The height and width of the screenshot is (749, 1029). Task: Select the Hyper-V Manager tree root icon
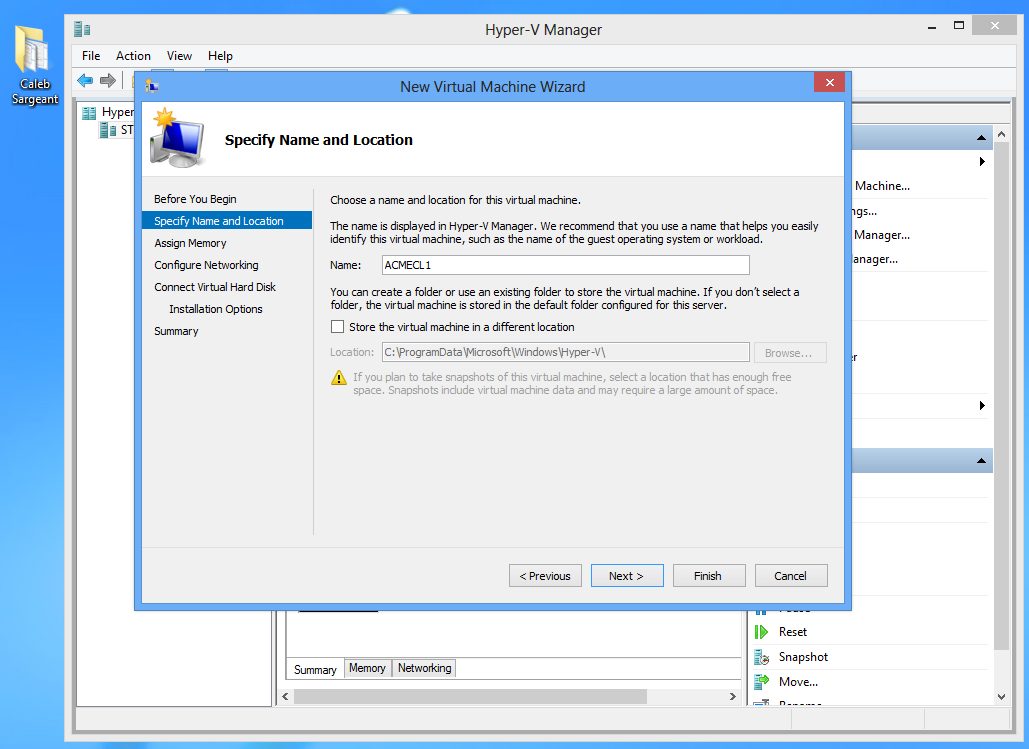(x=89, y=113)
